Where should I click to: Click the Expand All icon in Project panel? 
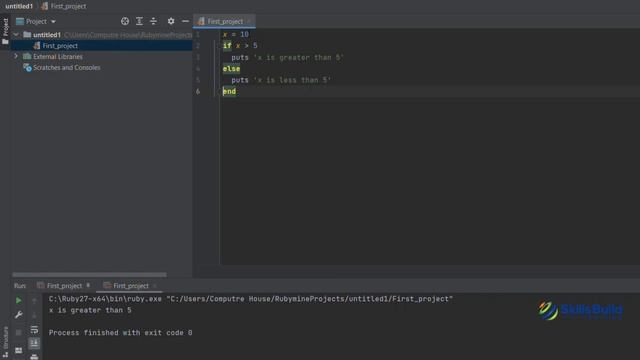[x=139, y=21]
